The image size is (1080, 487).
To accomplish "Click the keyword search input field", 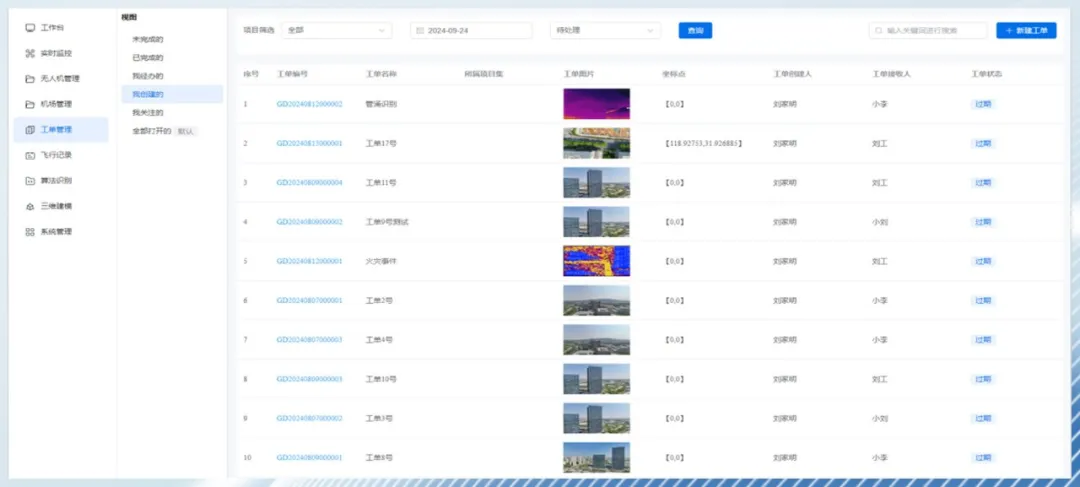I will point(930,31).
